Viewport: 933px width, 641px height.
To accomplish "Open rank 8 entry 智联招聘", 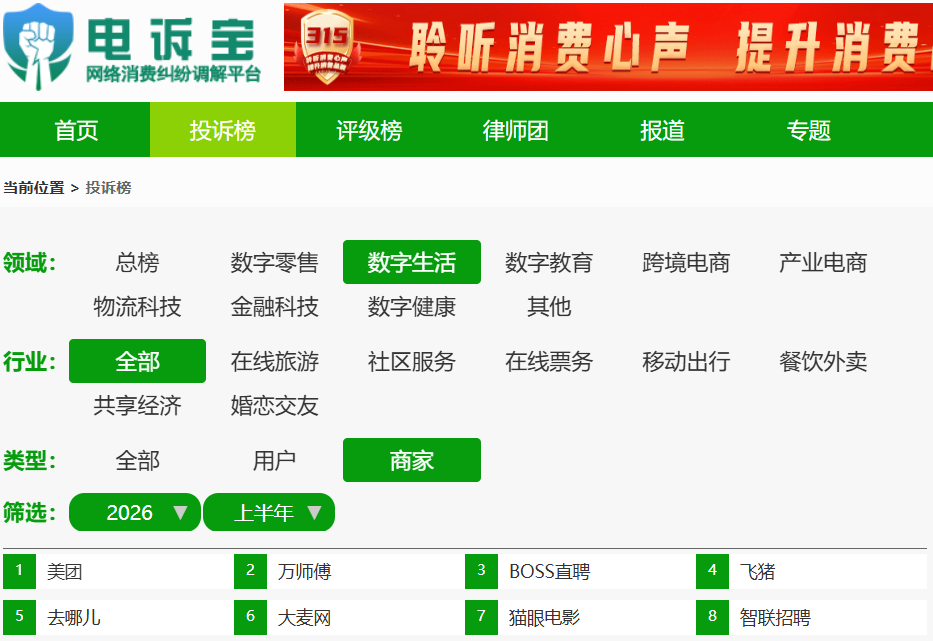I will pos(775,617).
